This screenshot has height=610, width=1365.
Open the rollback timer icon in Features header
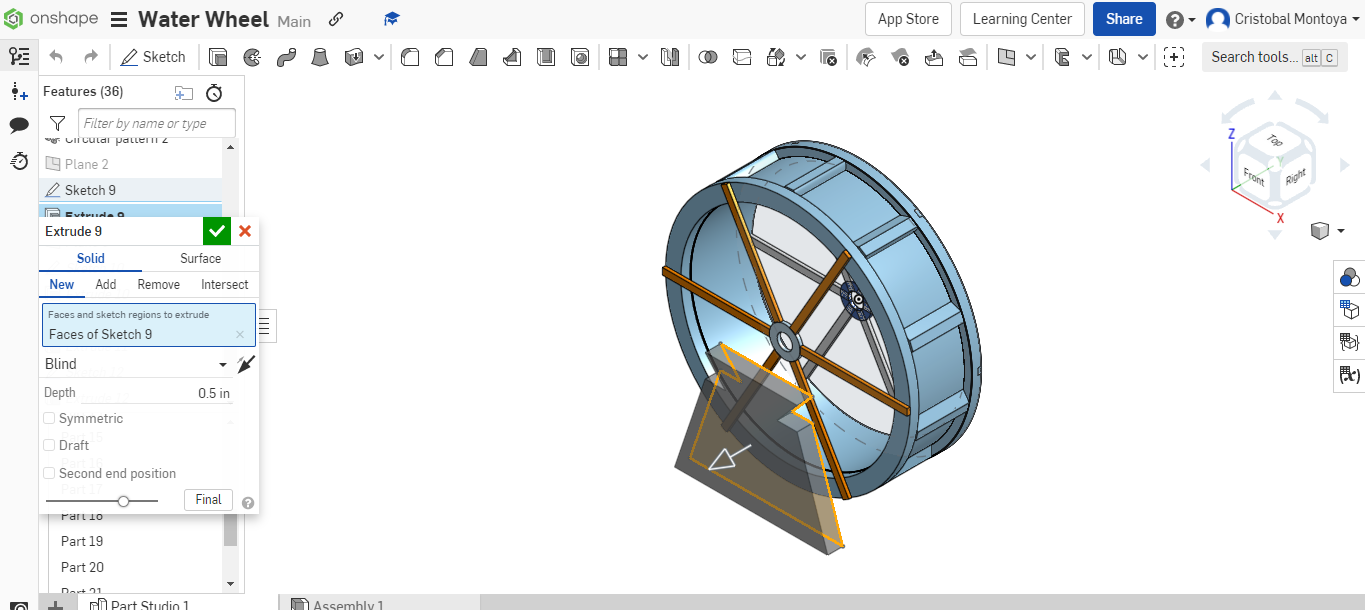point(214,93)
